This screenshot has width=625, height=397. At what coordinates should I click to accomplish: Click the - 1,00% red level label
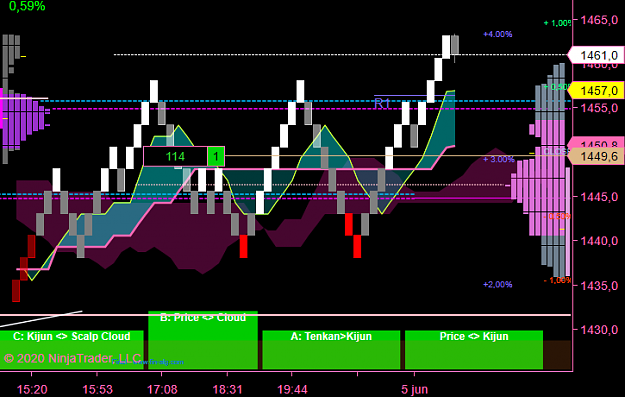point(557,281)
